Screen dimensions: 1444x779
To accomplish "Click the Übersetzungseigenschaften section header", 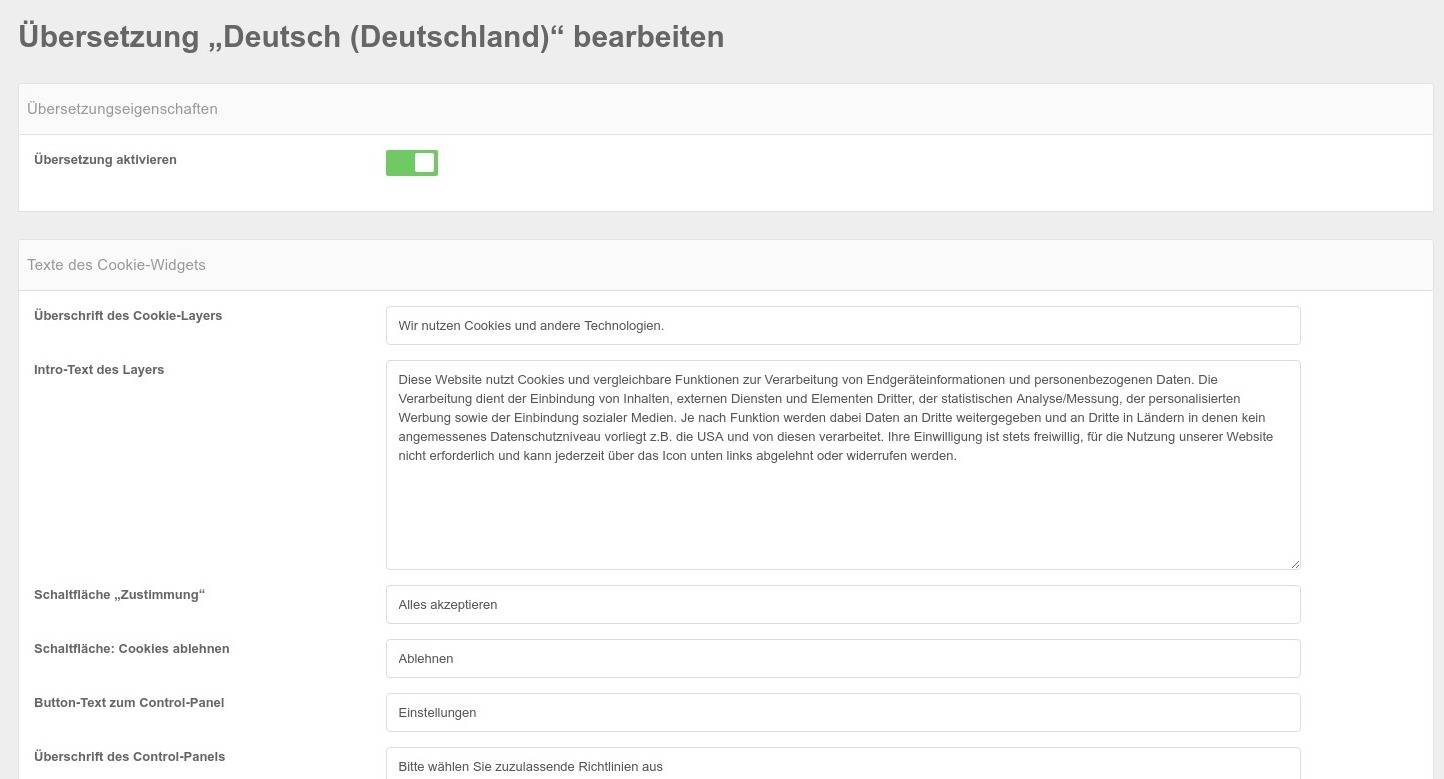I will [123, 109].
